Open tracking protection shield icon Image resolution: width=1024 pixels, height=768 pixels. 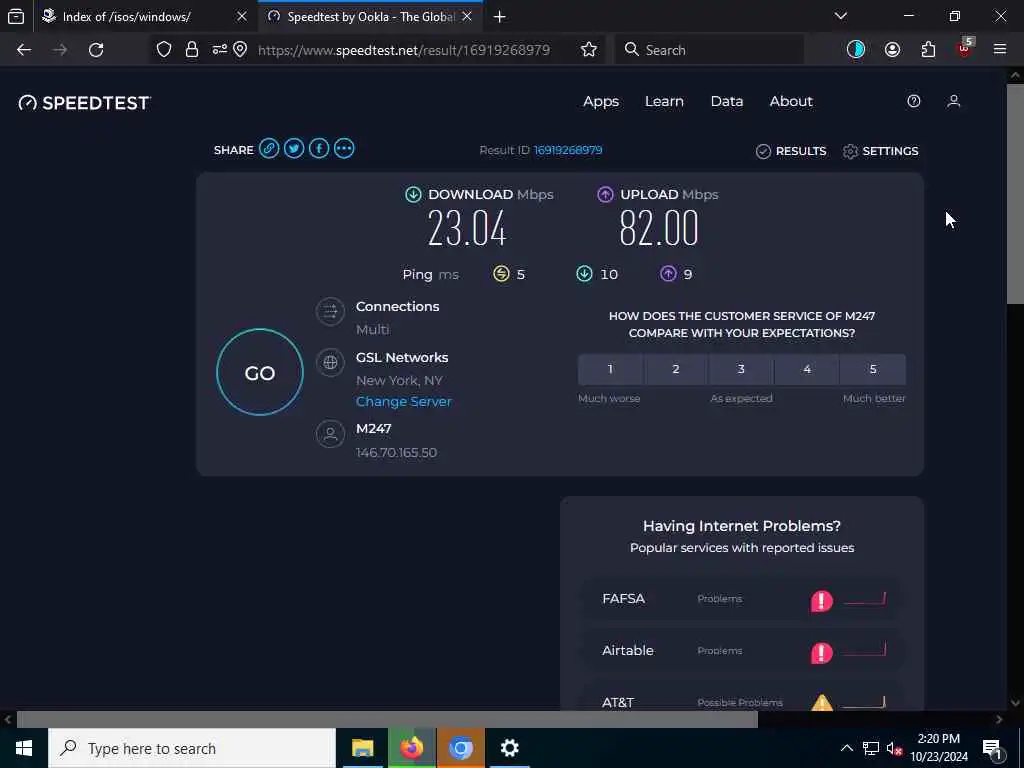[x=164, y=50]
